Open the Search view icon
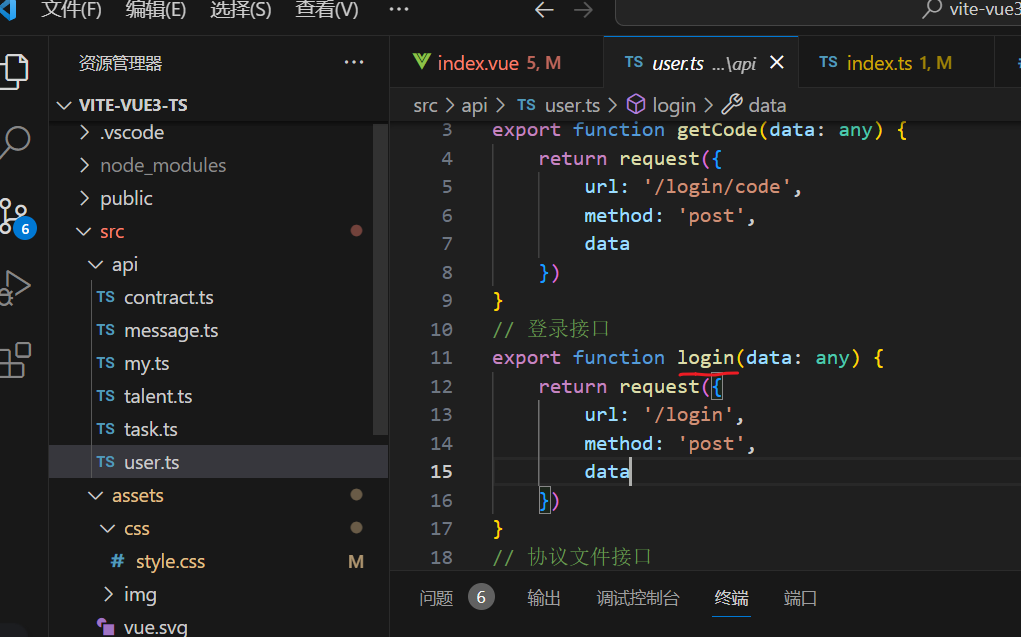 [15, 143]
